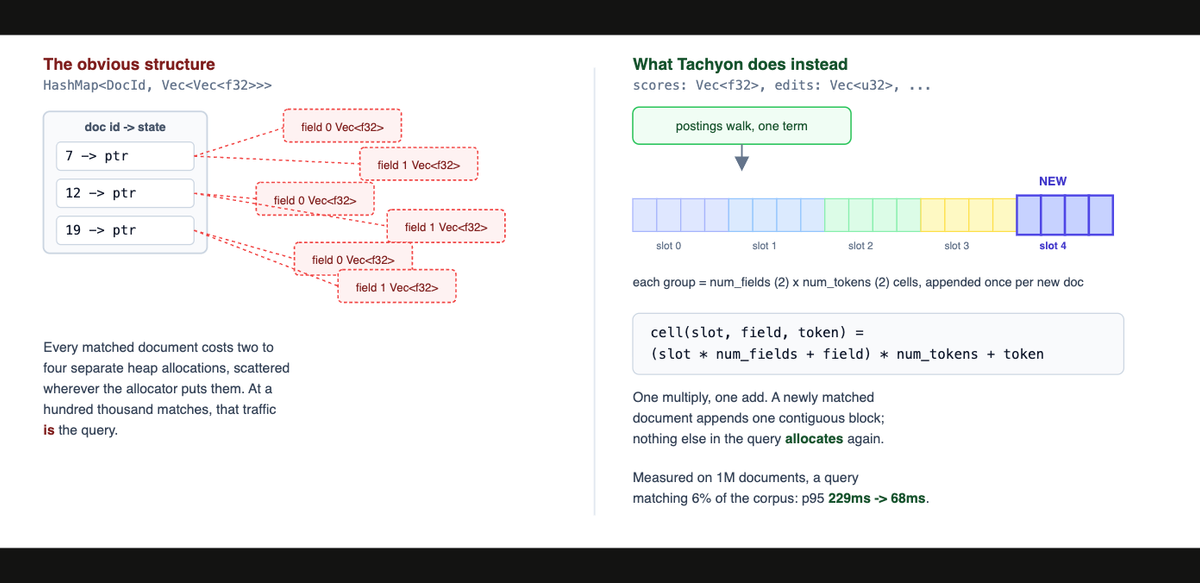The width and height of the screenshot is (1200, 583).
Task: Click the 'slot 0' label
Action: pos(668,245)
